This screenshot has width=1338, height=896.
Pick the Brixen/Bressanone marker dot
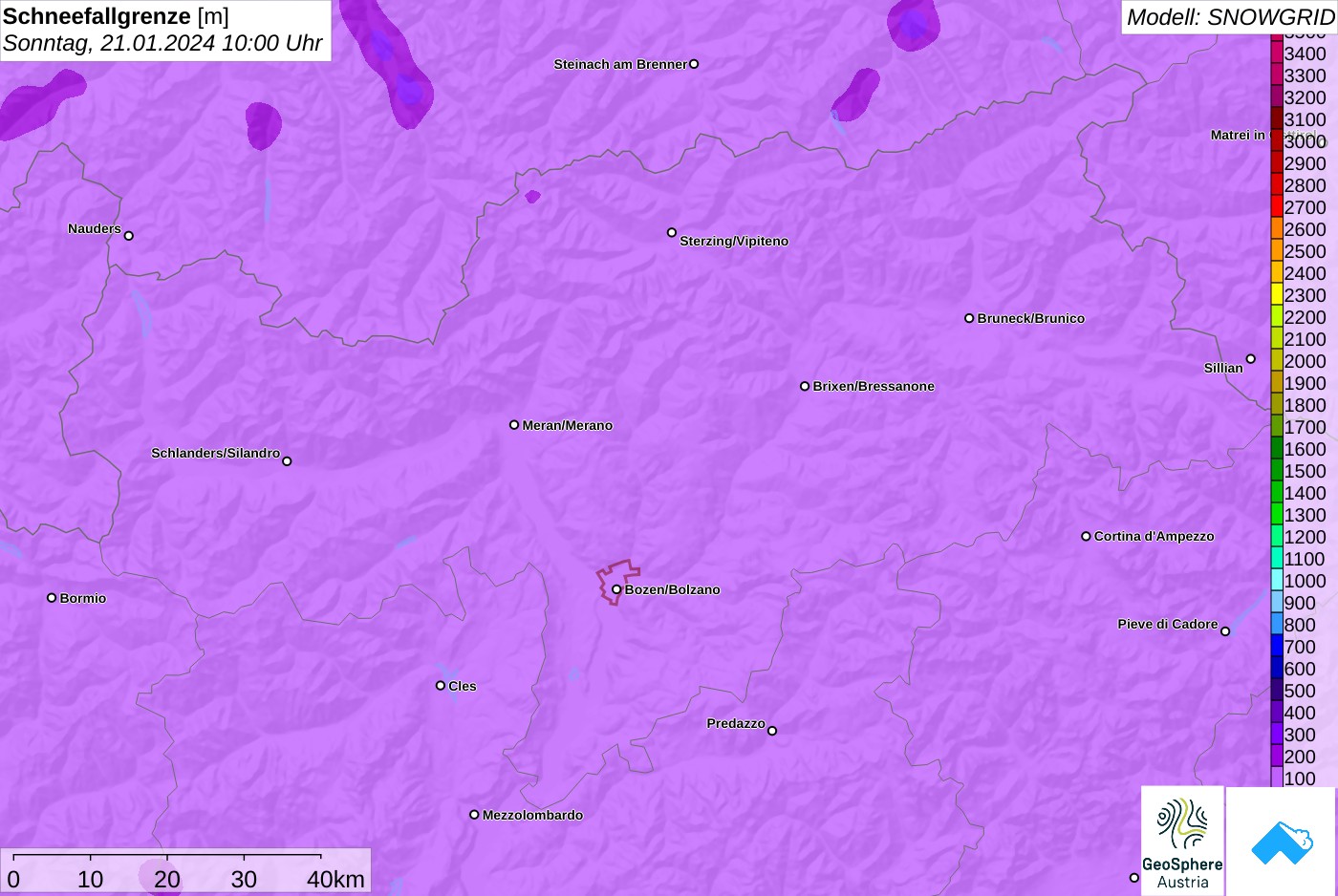(805, 386)
